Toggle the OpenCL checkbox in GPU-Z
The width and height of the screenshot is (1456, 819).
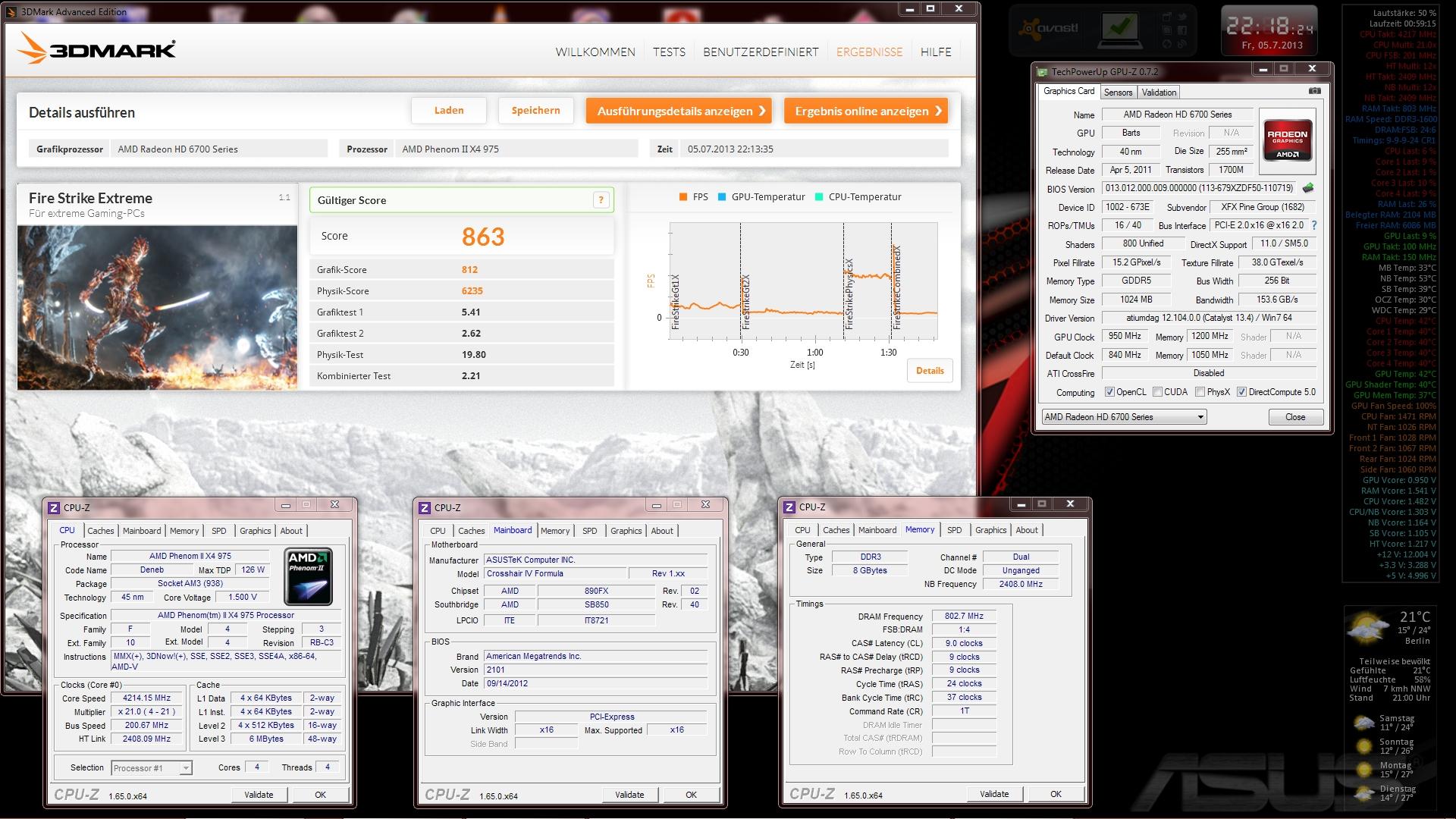tap(1109, 392)
